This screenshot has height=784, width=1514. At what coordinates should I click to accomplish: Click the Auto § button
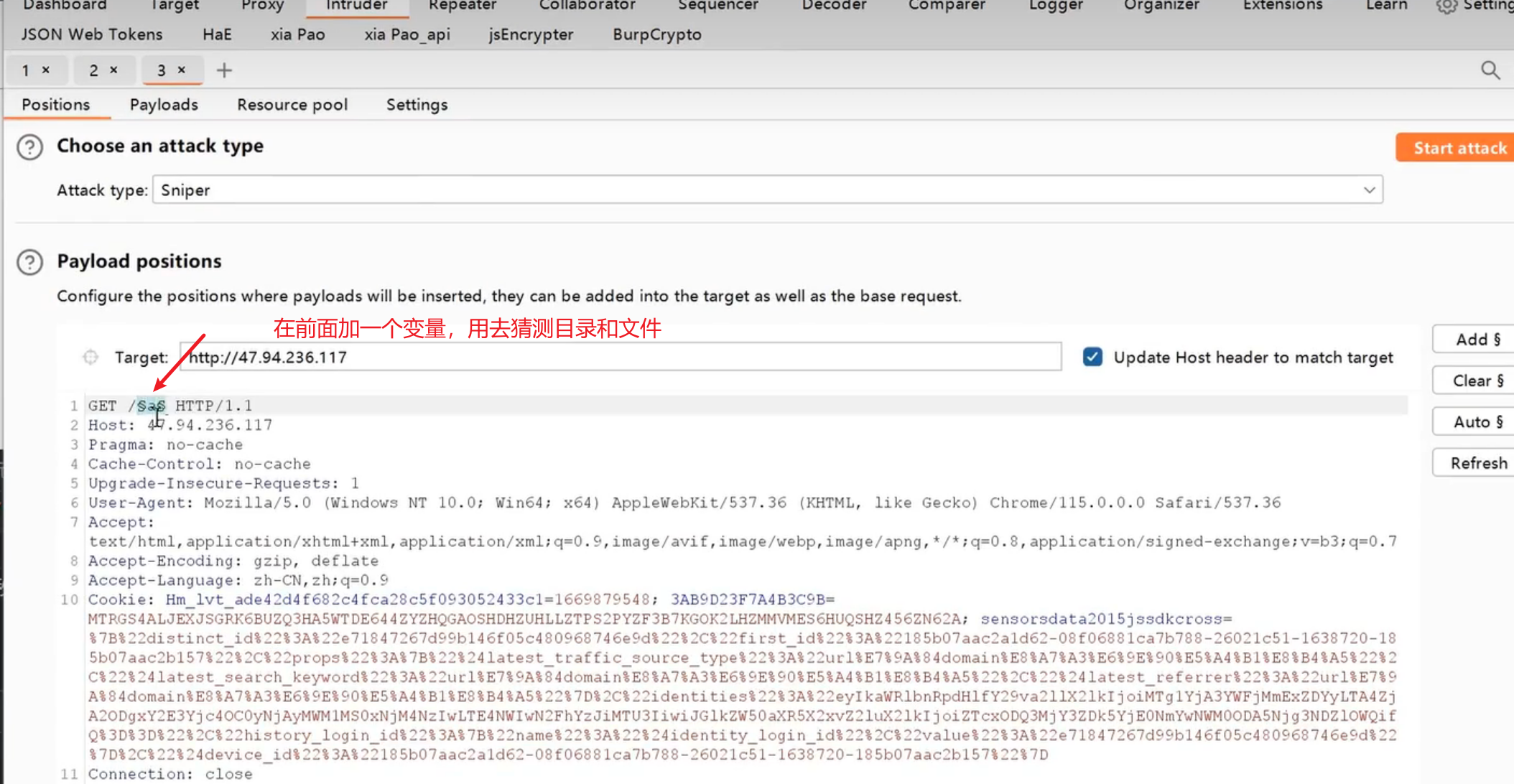(1477, 421)
